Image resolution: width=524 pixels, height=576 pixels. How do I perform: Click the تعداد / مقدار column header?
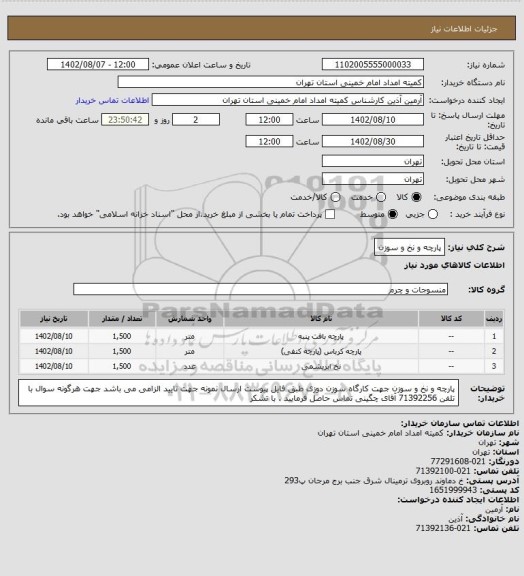122,318
